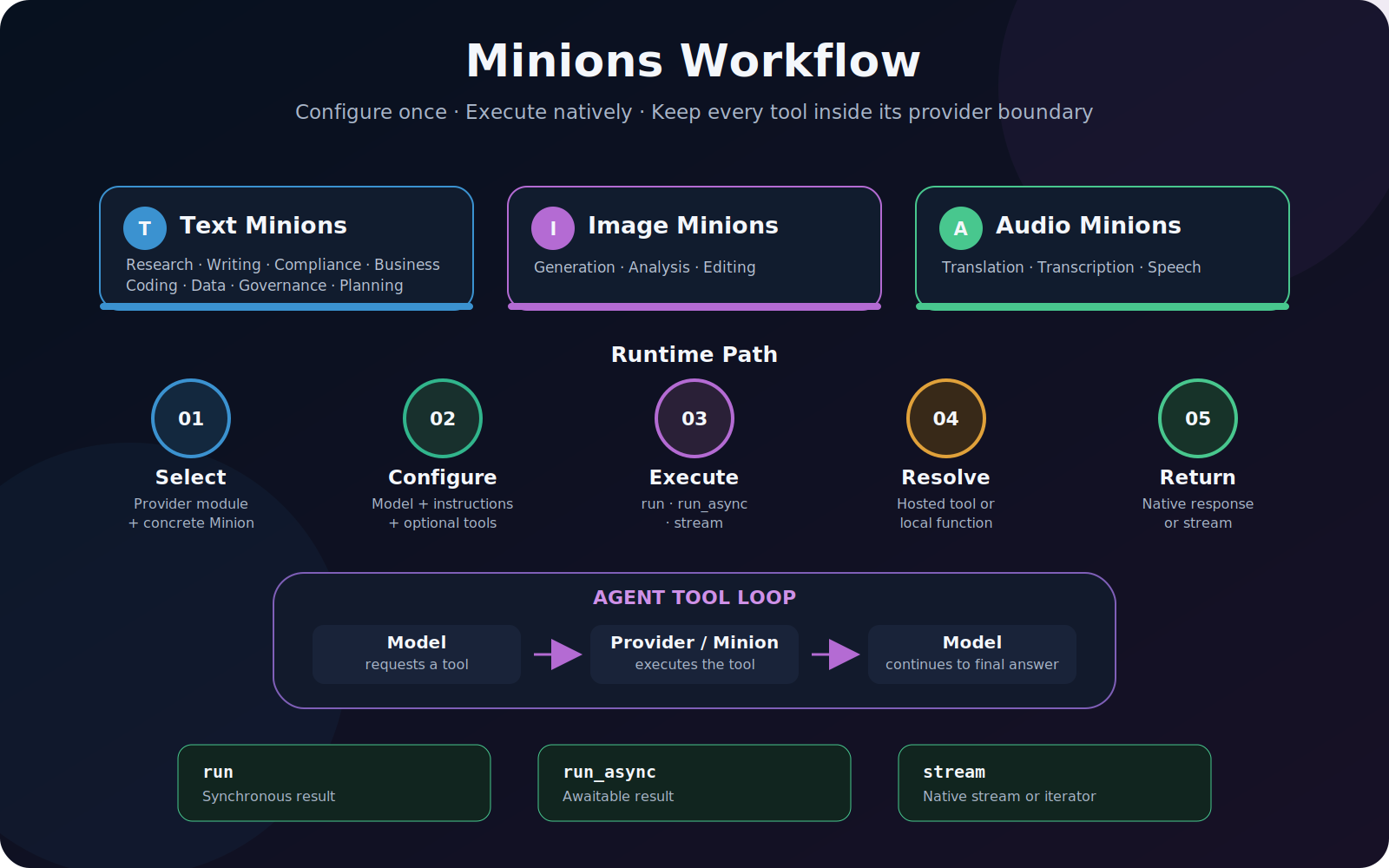Click 'Translation · Transcription · Speech' text
Screen dimensions: 1389x868
pos(1071,267)
